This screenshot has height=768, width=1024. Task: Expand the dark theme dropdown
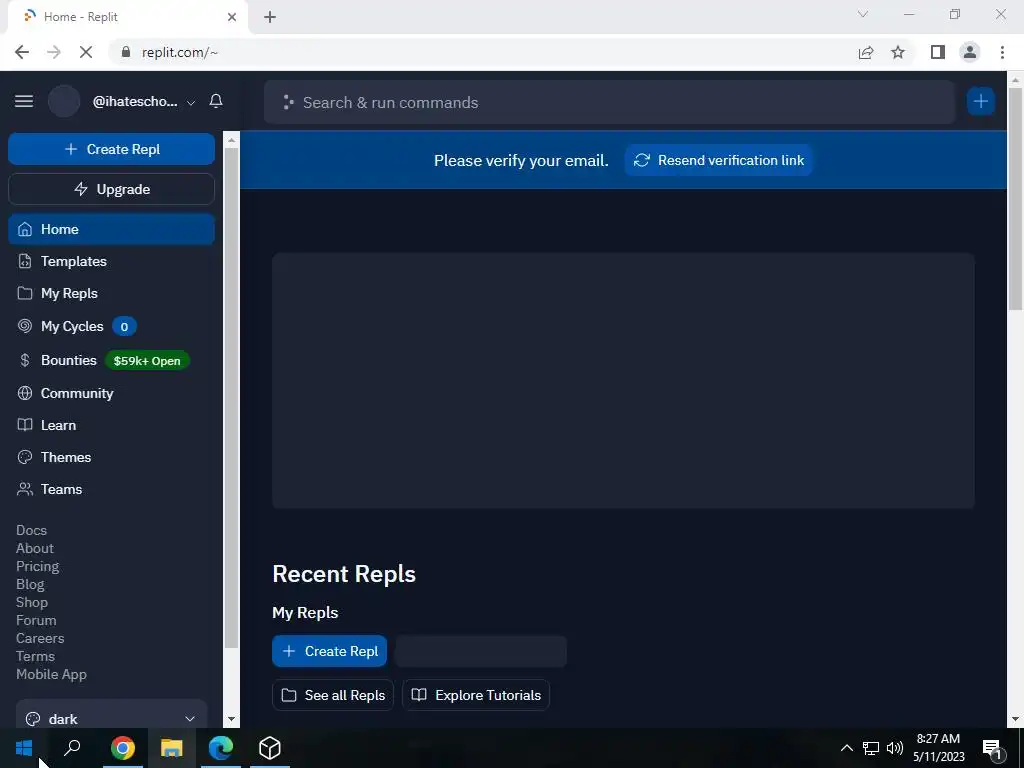112,718
